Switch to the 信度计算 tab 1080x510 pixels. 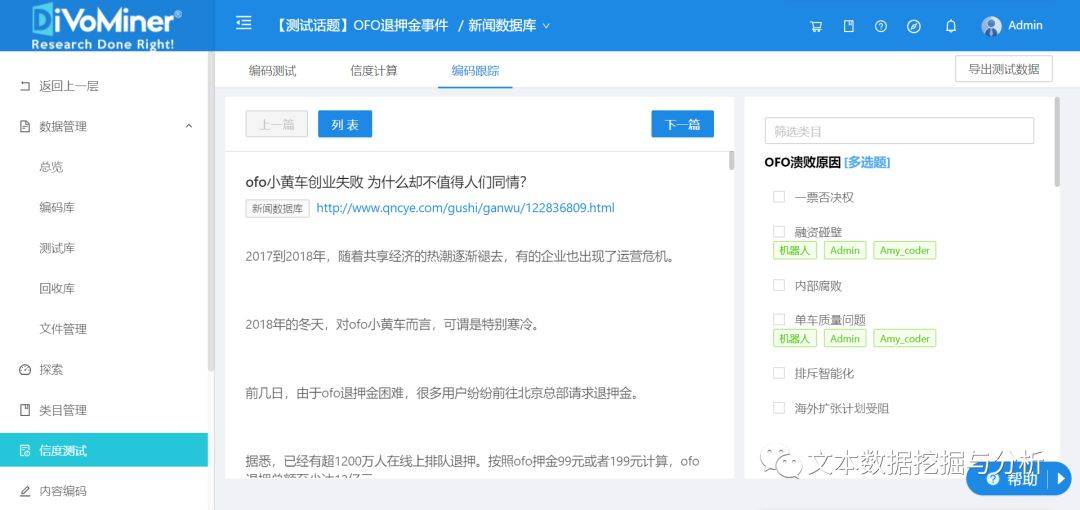[x=373, y=70]
